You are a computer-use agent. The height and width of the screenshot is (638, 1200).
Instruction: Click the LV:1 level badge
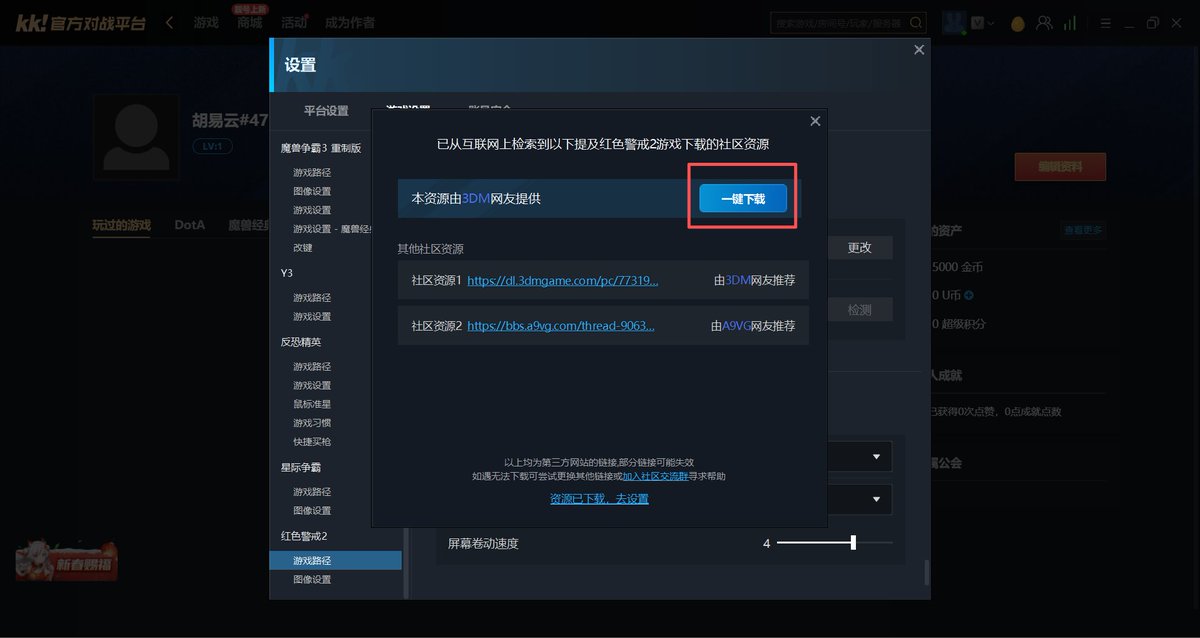pos(212,146)
